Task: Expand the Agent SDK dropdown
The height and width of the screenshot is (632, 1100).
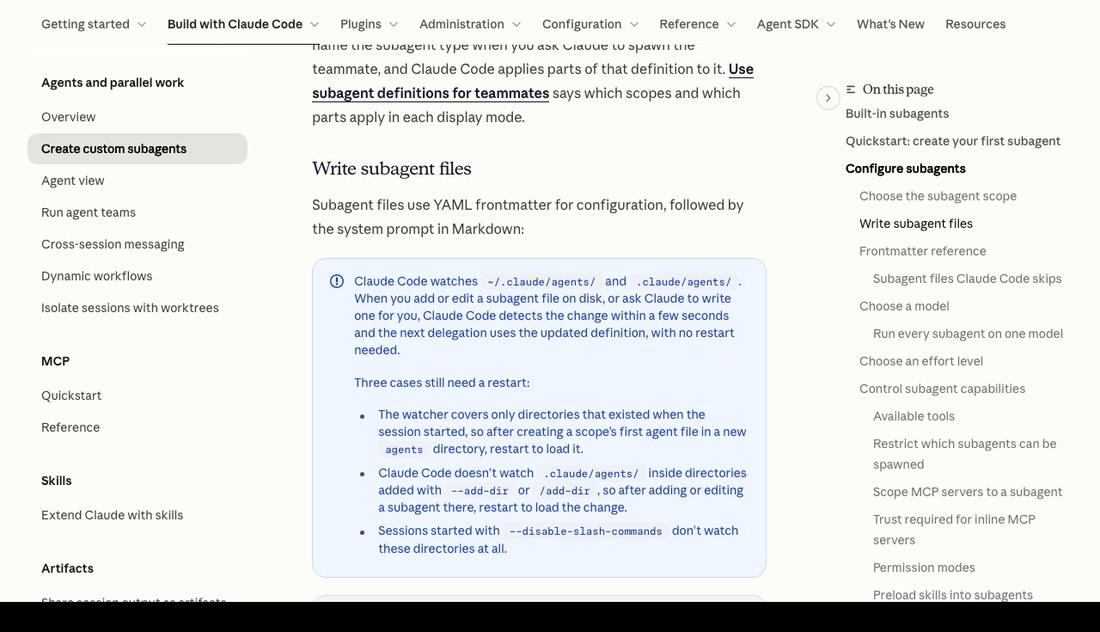Action: [x=796, y=24]
